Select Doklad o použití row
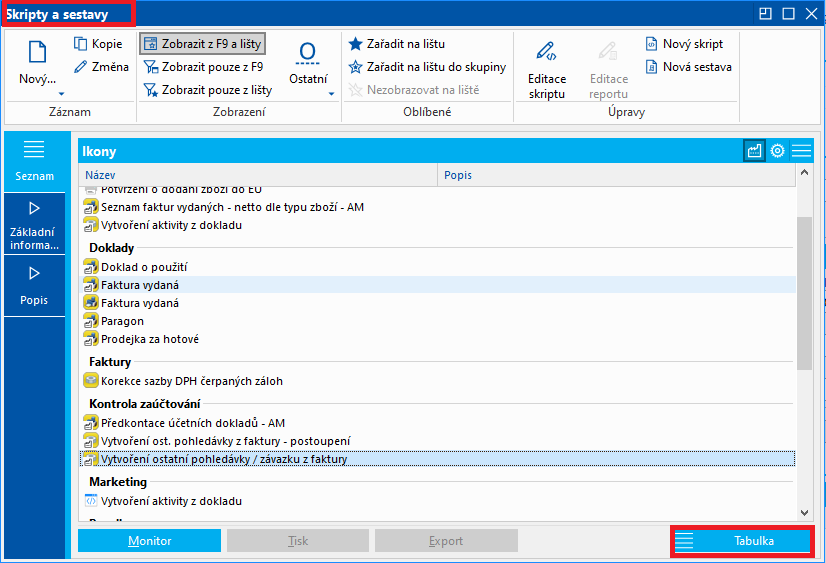826x563 pixels. click(437, 267)
